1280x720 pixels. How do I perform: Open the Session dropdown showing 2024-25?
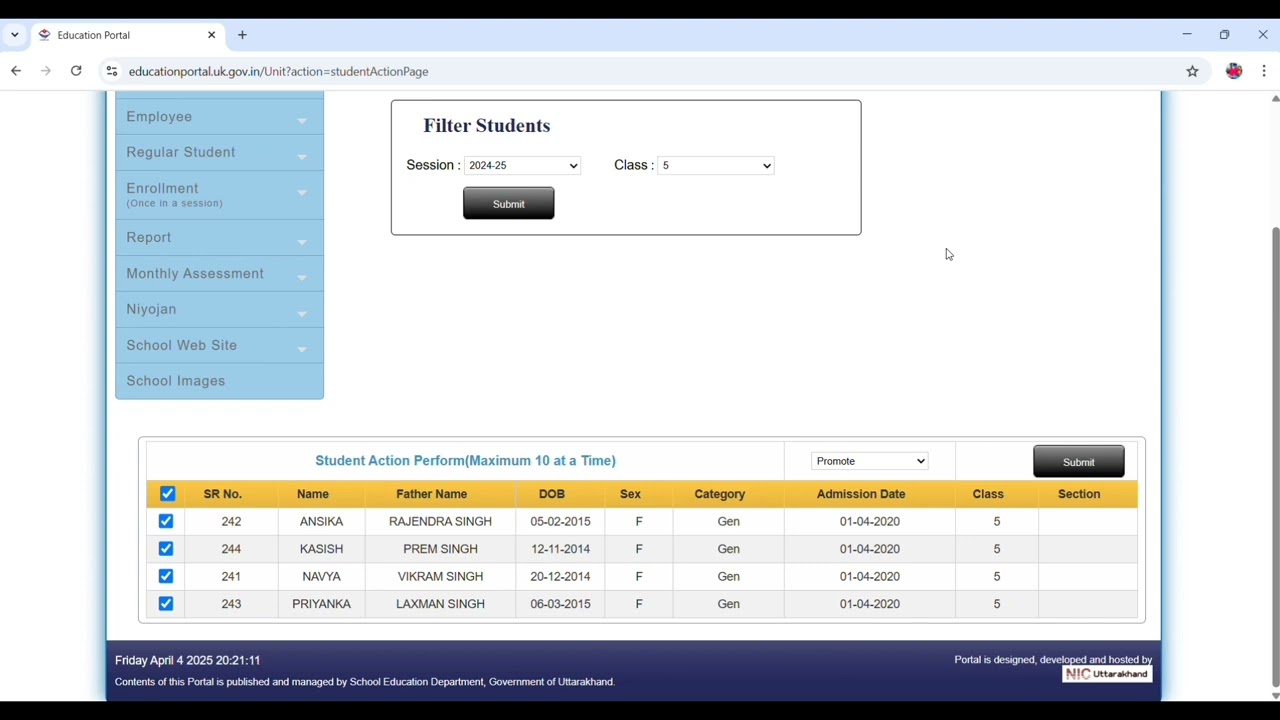[x=523, y=166]
